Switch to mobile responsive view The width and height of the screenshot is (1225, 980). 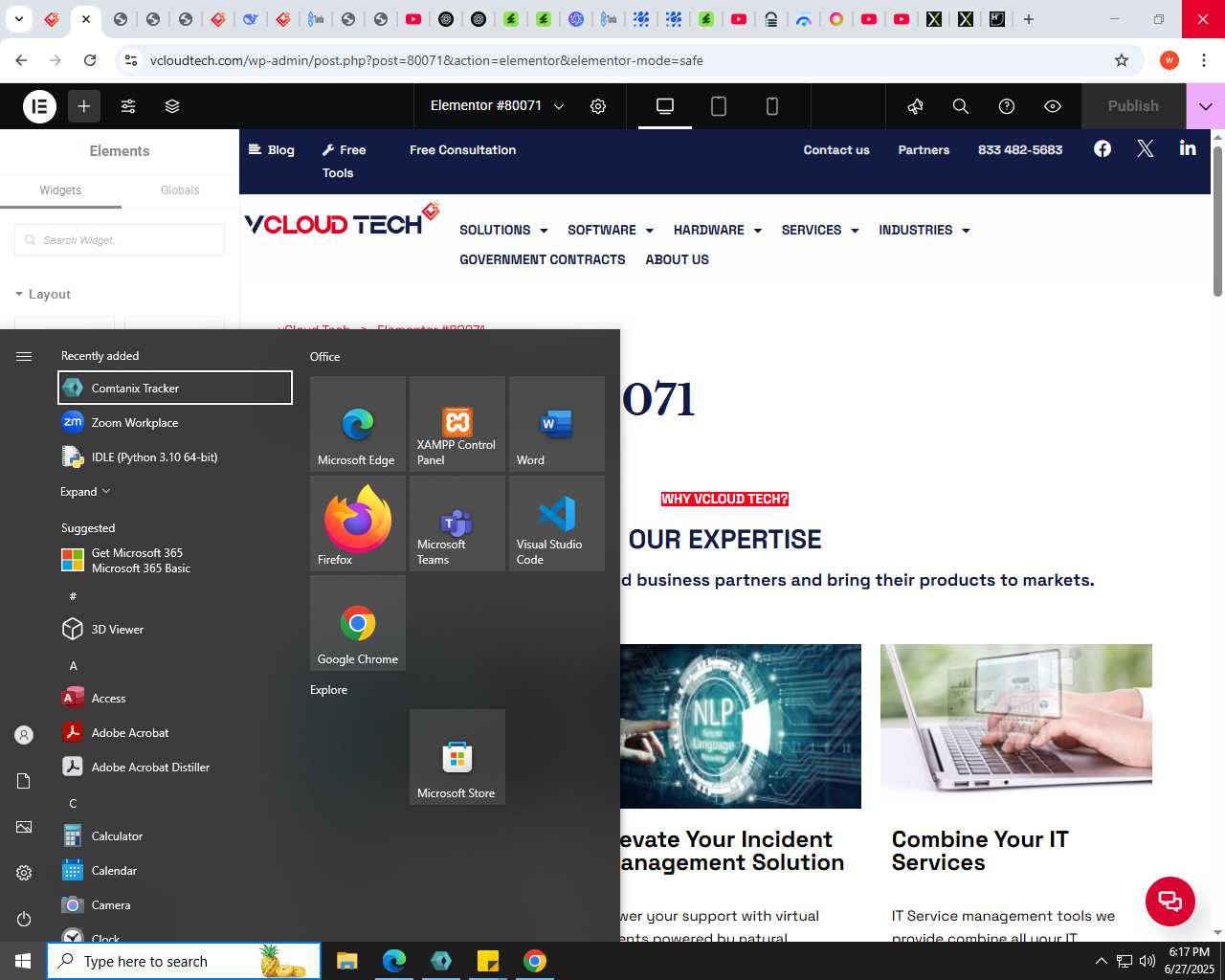(772, 106)
